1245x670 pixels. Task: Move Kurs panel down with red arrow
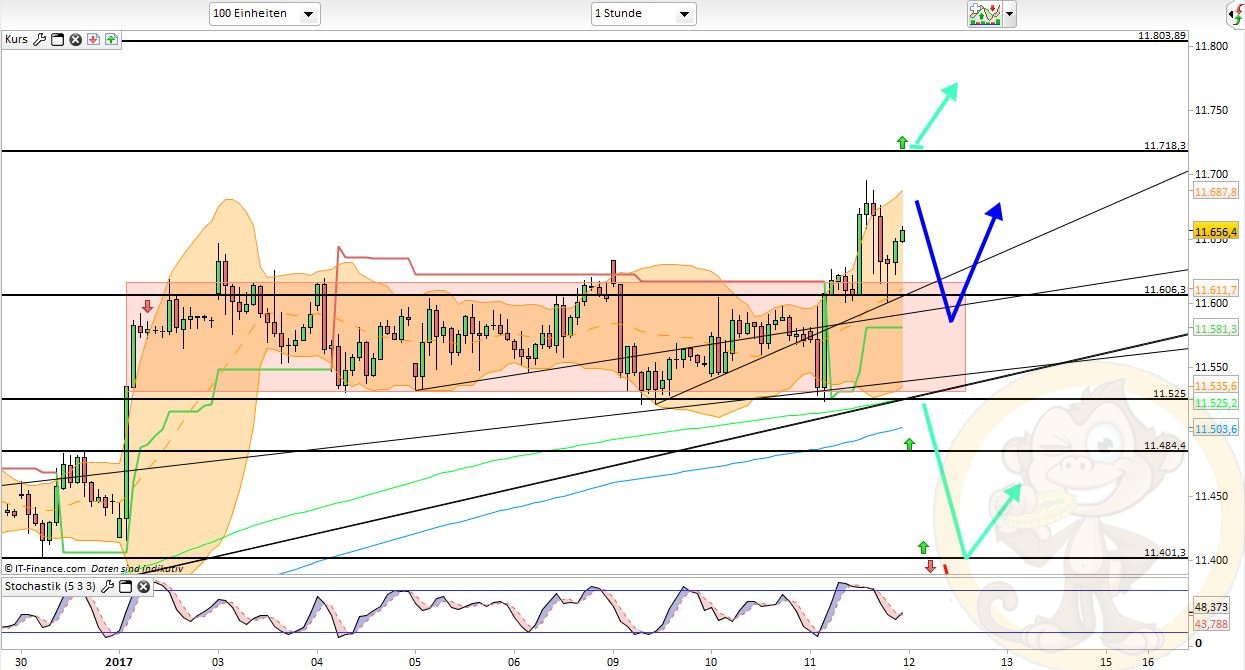pos(93,40)
